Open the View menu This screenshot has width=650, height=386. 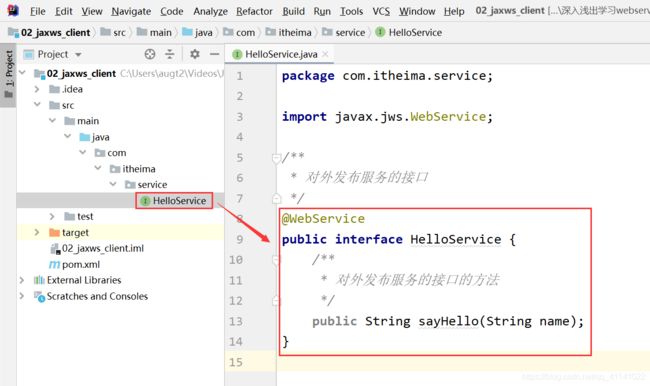coord(92,11)
